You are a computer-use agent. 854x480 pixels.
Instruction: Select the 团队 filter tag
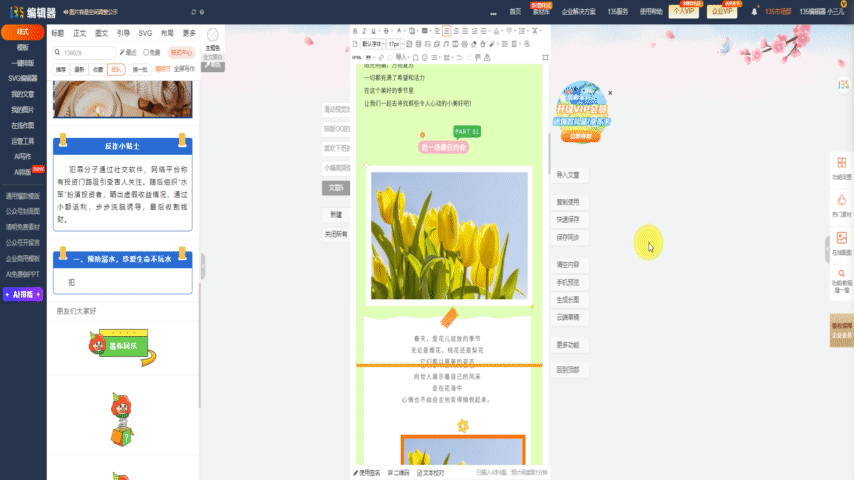pyautogui.click(x=116, y=69)
